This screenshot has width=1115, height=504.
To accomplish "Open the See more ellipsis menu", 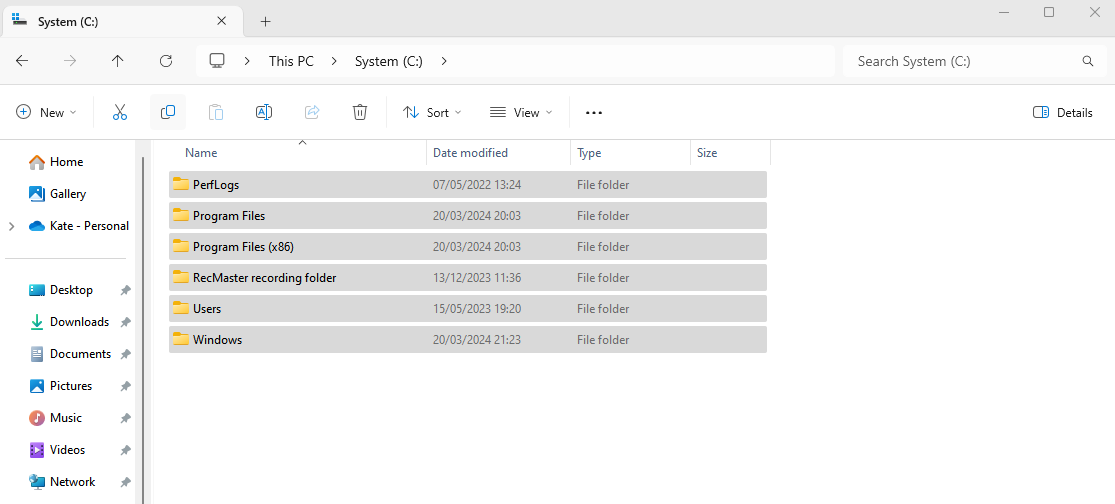I will click(x=594, y=113).
